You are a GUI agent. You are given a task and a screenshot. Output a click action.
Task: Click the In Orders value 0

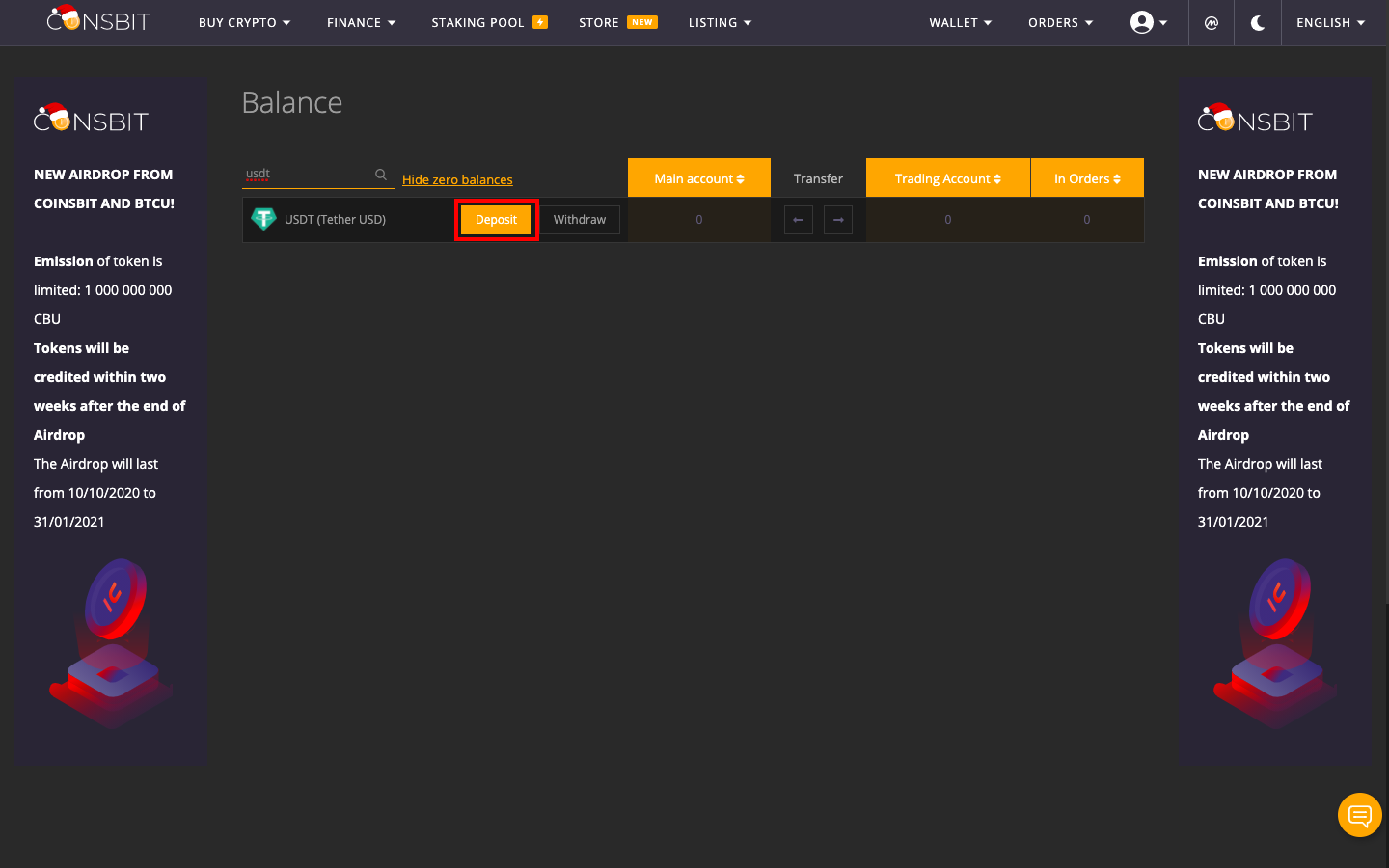[1087, 220]
